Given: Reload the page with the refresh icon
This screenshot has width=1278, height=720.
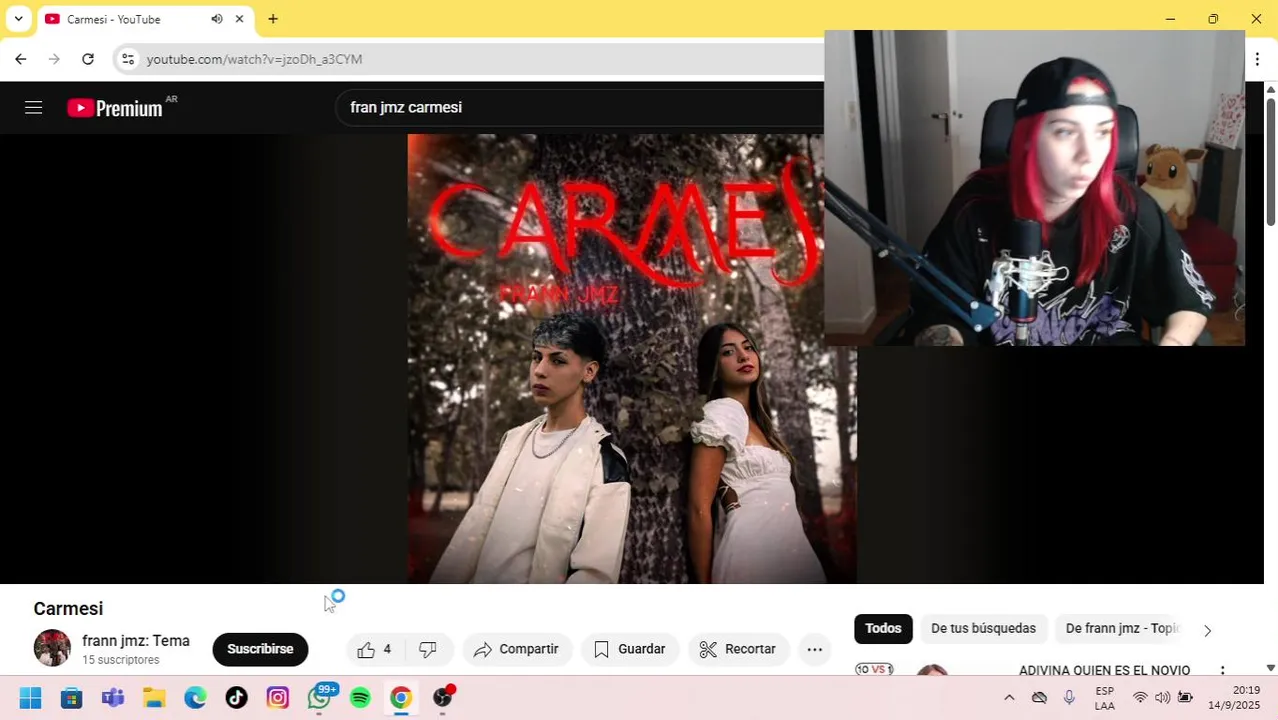Looking at the screenshot, I should coord(88,59).
